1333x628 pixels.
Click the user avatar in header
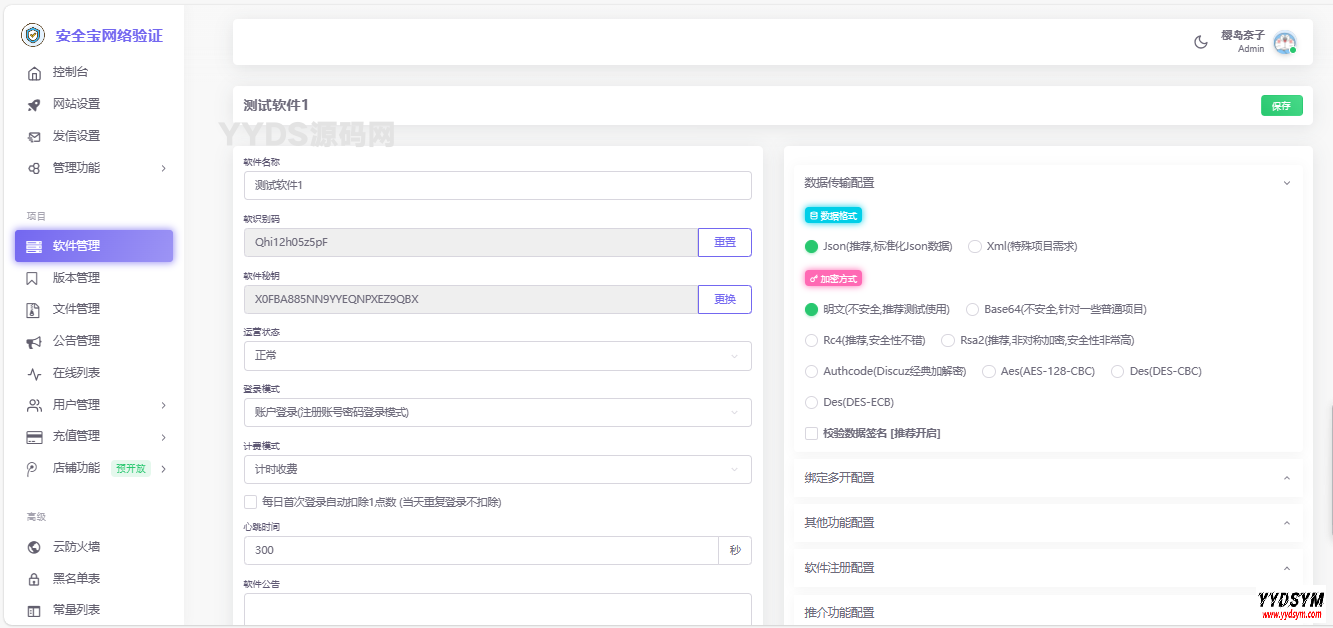click(x=1285, y=42)
